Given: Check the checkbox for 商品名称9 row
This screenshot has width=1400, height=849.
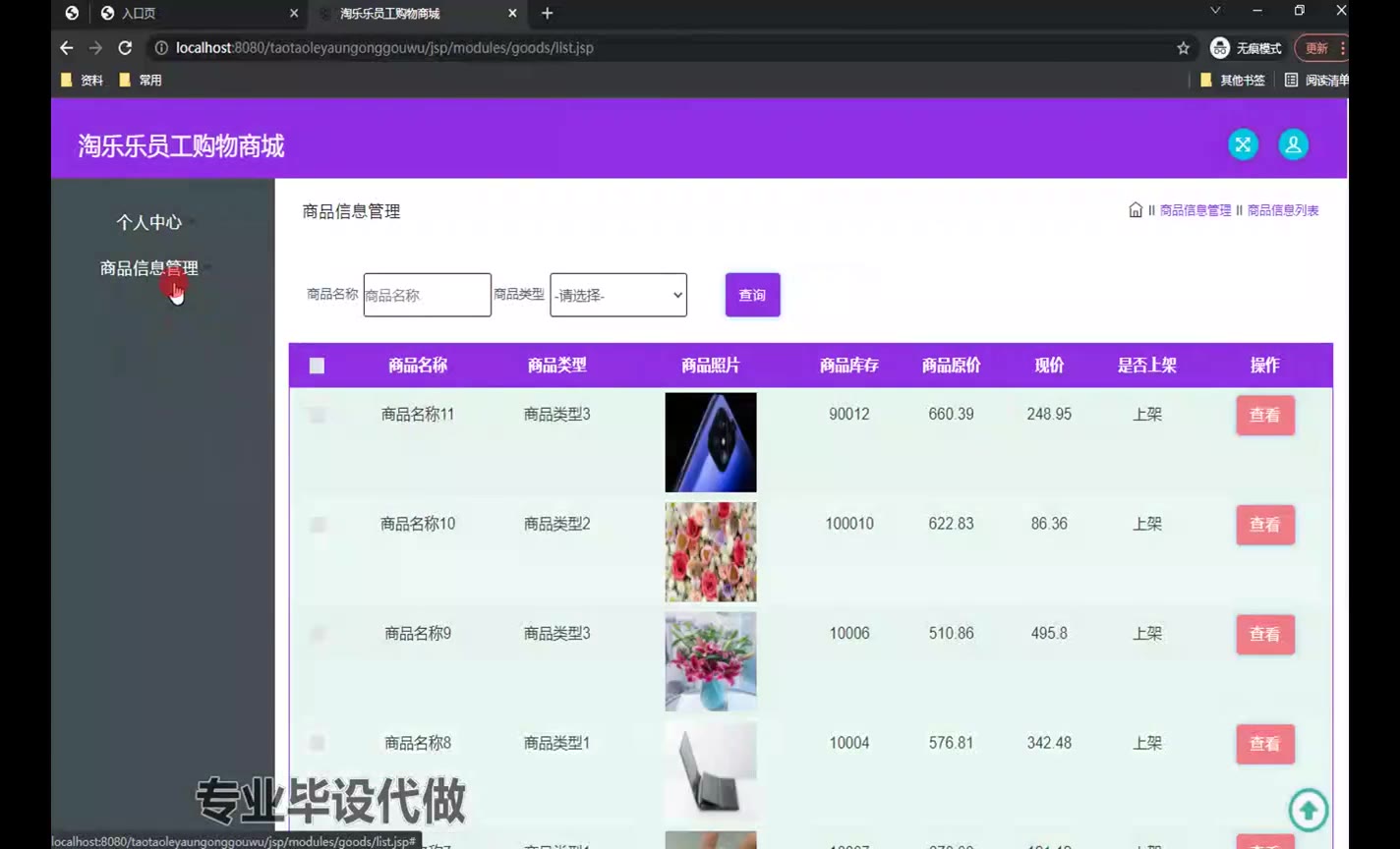Looking at the screenshot, I should pos(317,634).
